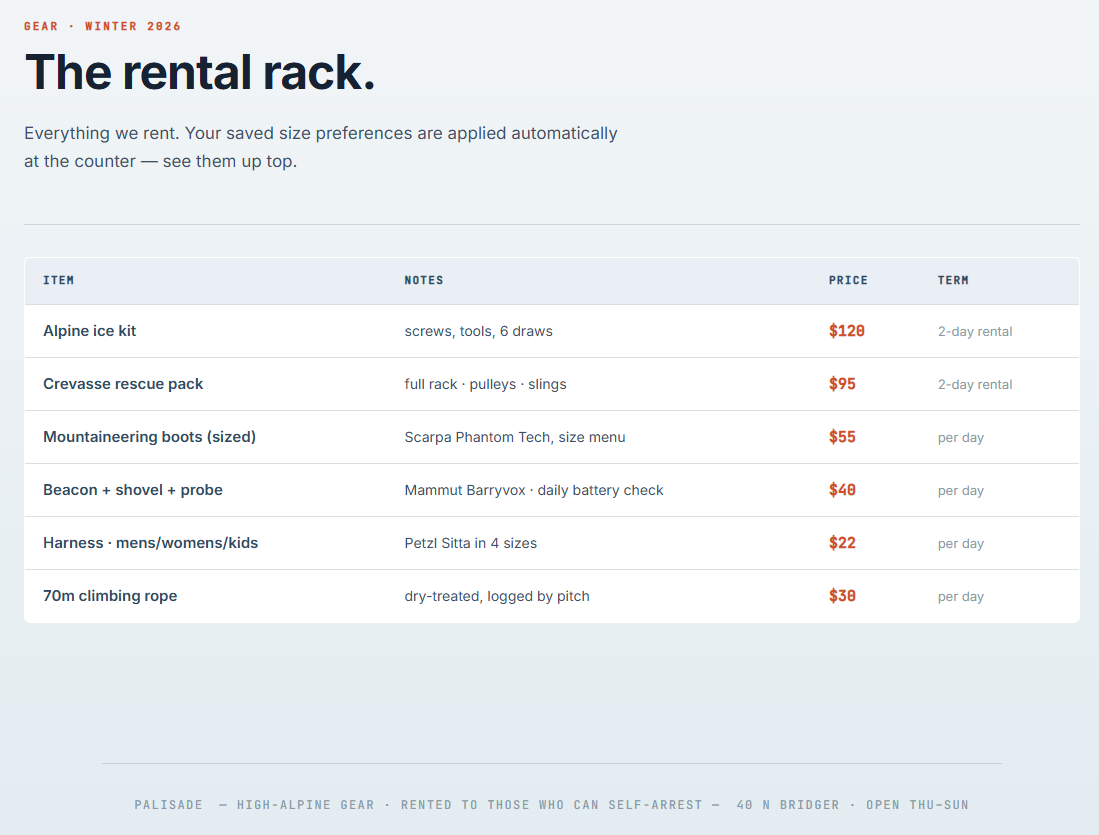Screen dimensions: 1099x835
Task: Click 'Mammut Barryvox · daily battery check' note
Action: (534, 490)
